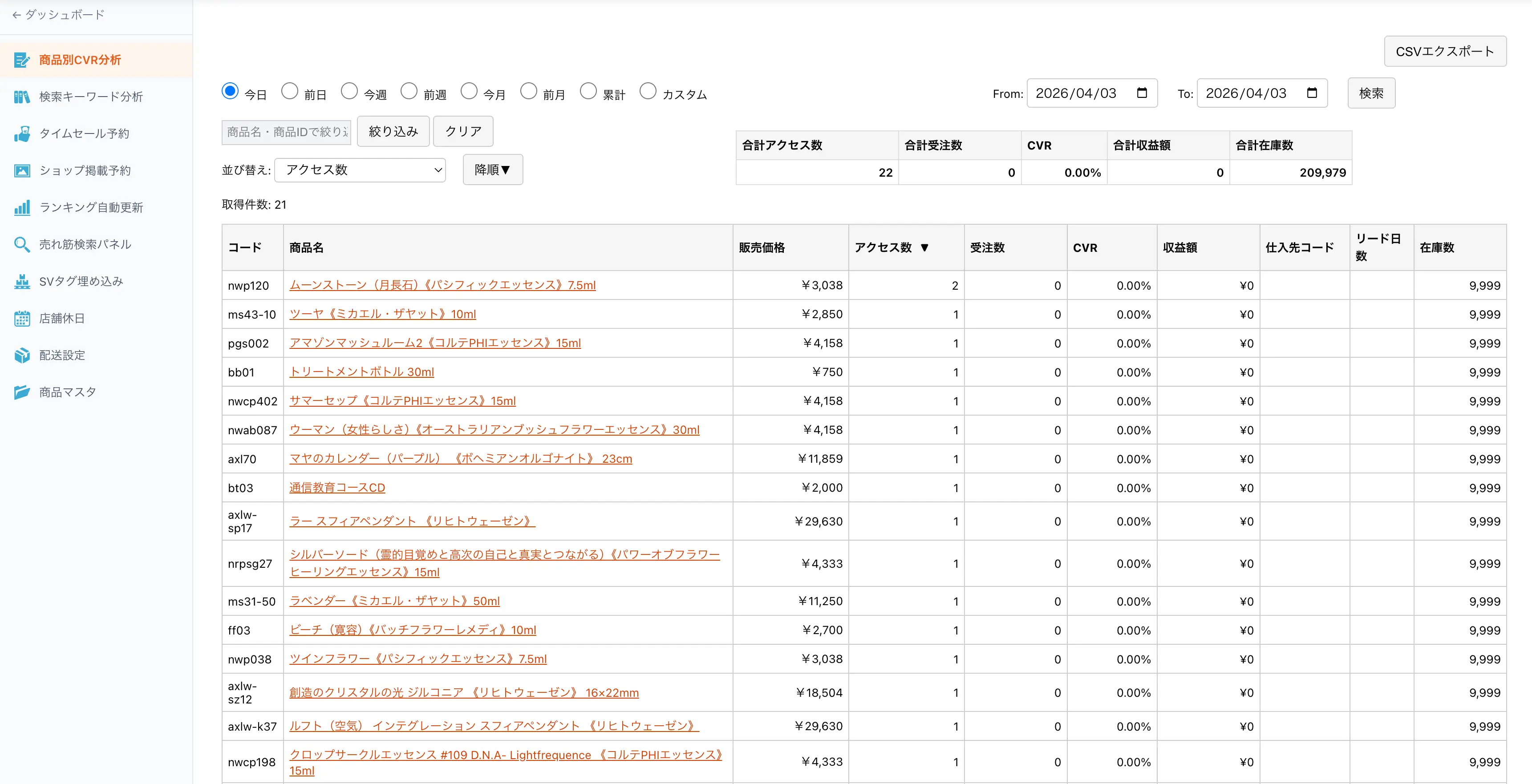Open アマゾンマッシュルーム2 15ml product link
The width and height of the screenshot is (1532, 784).
tap(435, 343)
